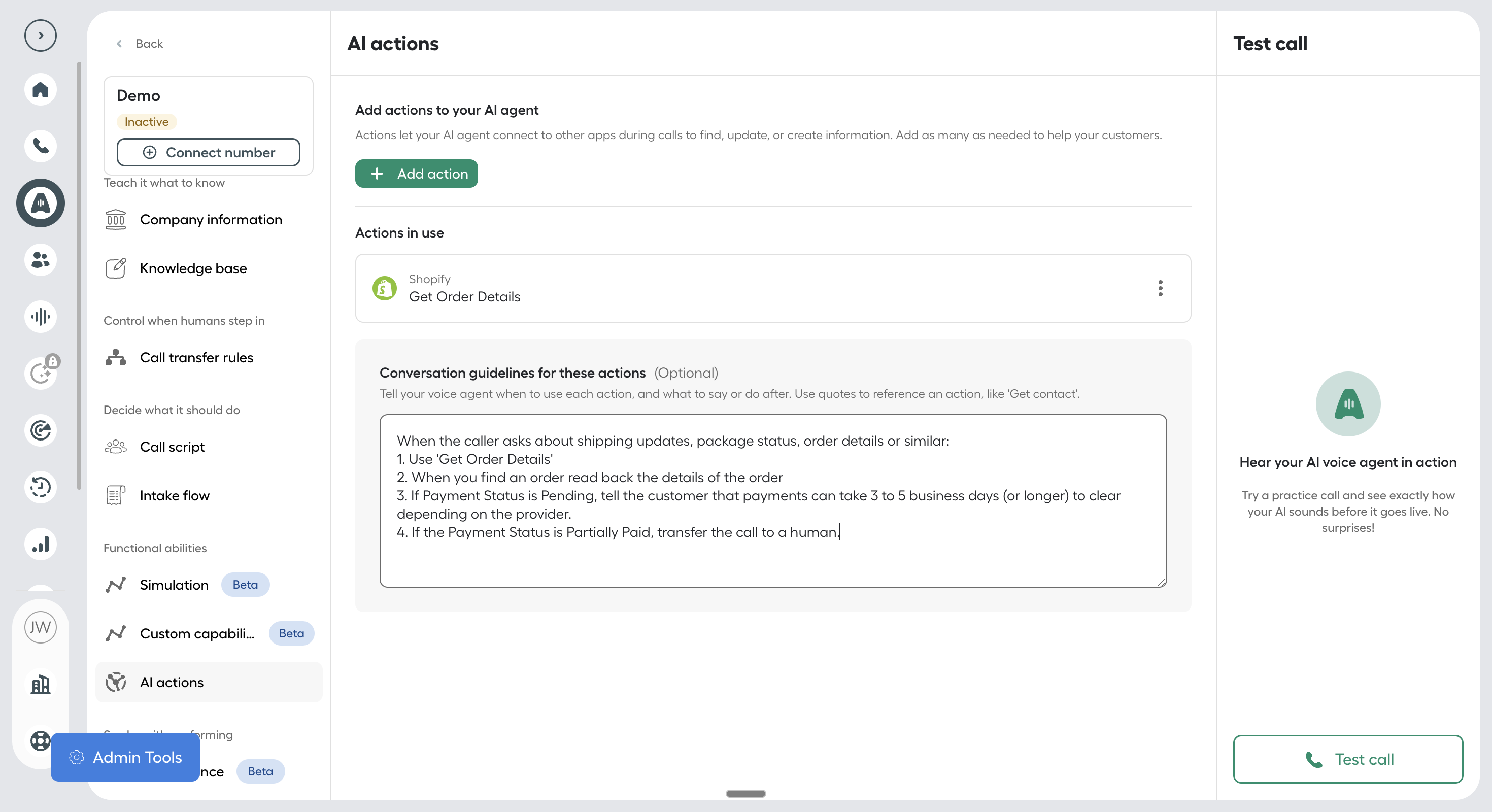This screenshot has width=1492, height=812.
Task: Open Shopify action three-dot menu
Action: [1160, 288]
